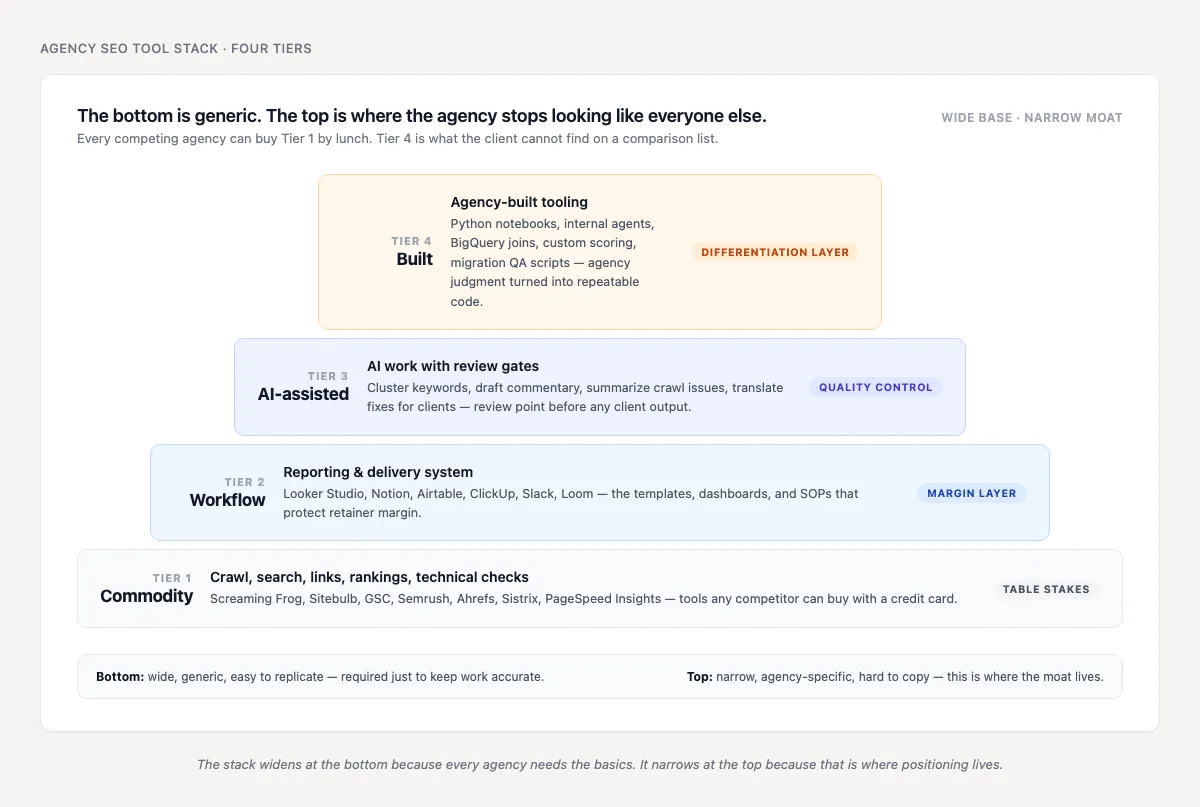1200x807 pixels.
Task: Select the 'Commodity' tier name
Action: 147,596
